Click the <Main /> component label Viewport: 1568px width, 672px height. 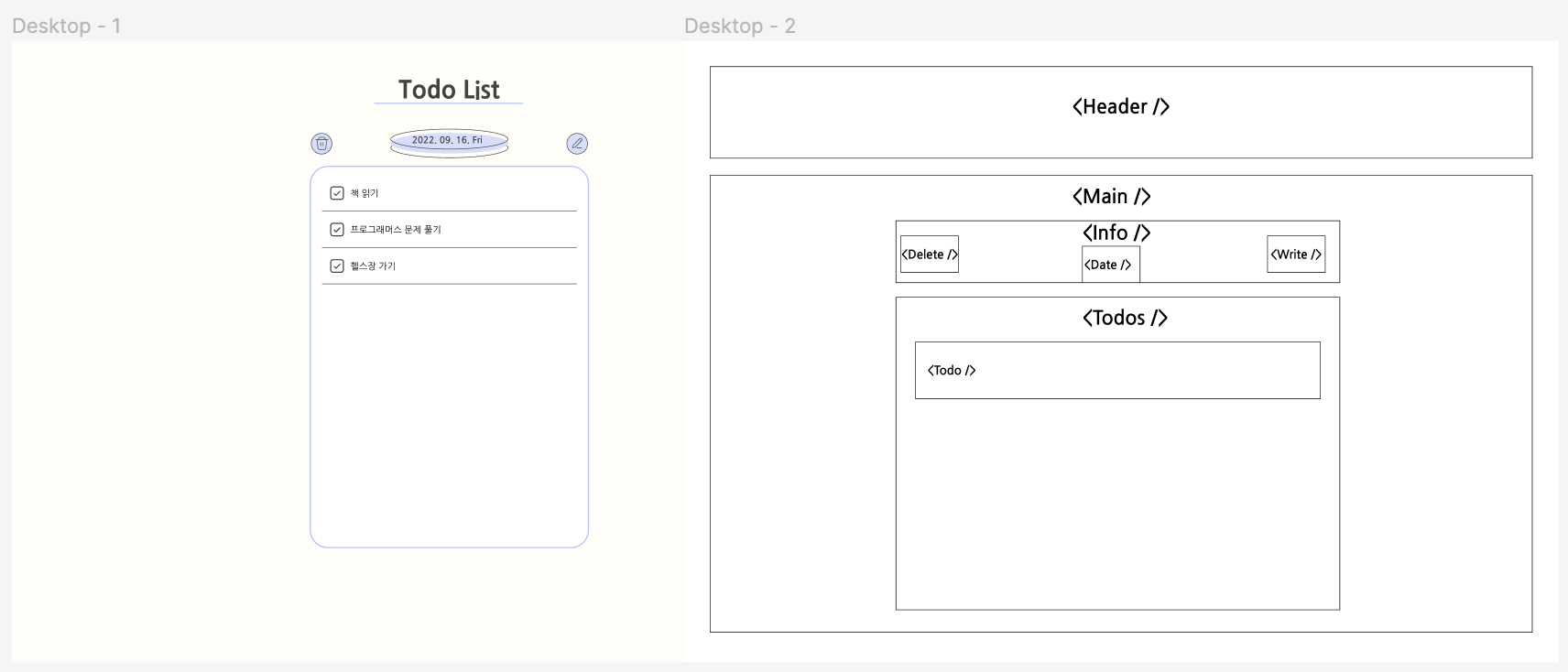pyautogui.click(x=1112, y=197)
